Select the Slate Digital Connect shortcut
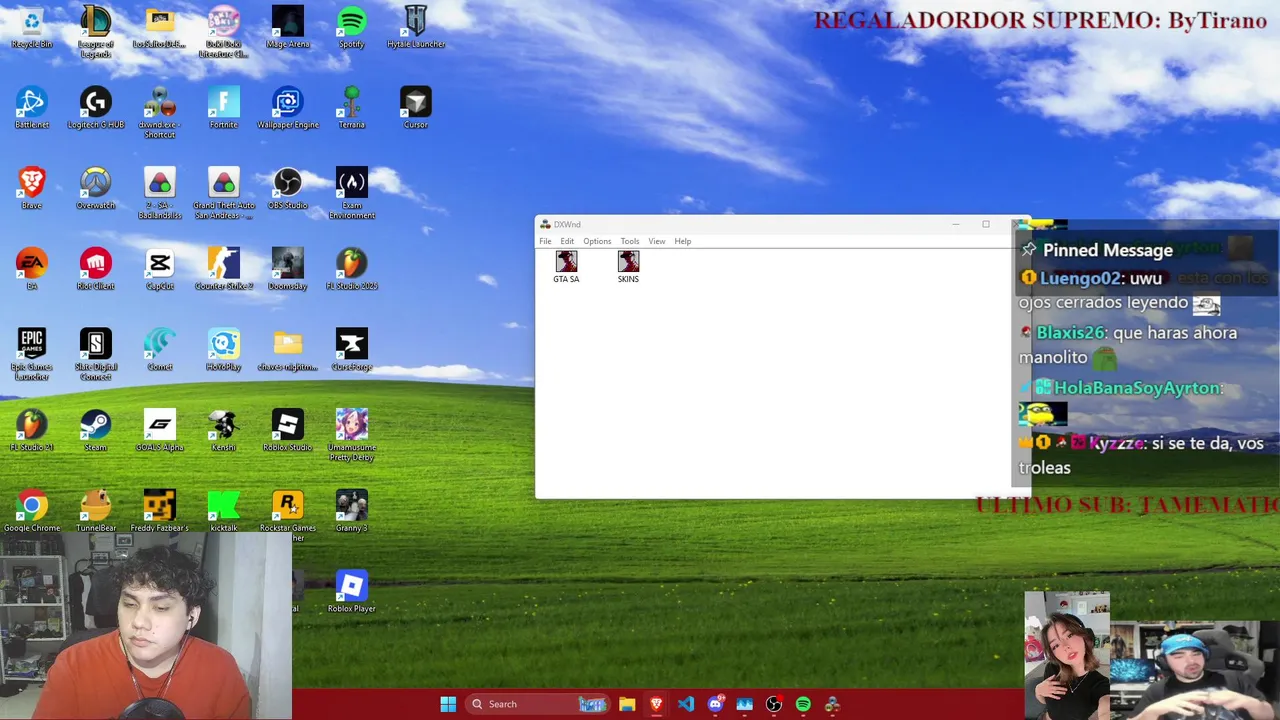 click(x=96, y=355)
